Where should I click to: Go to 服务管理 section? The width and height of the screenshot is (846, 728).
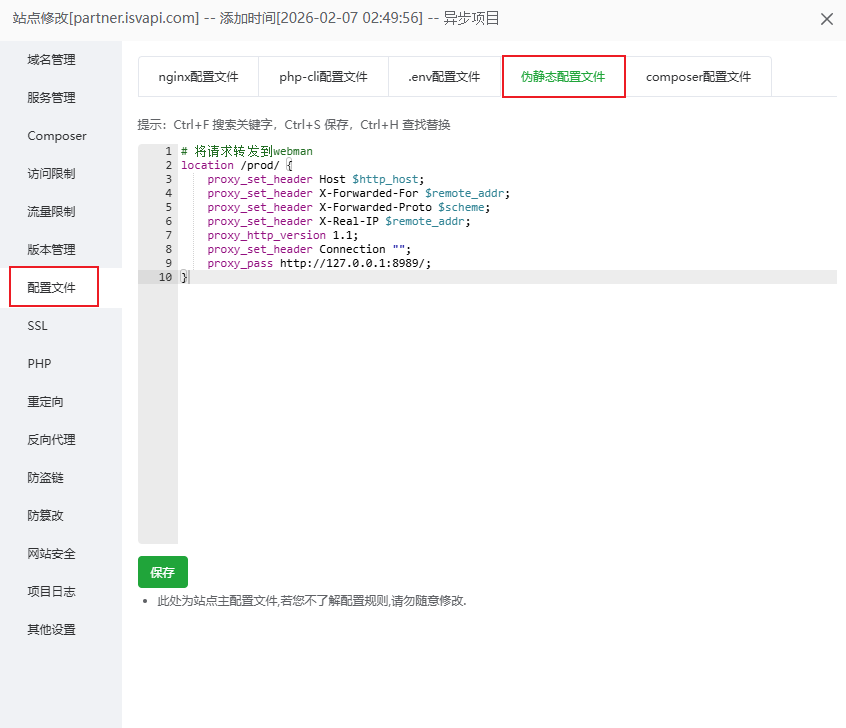tap(51, 98)
